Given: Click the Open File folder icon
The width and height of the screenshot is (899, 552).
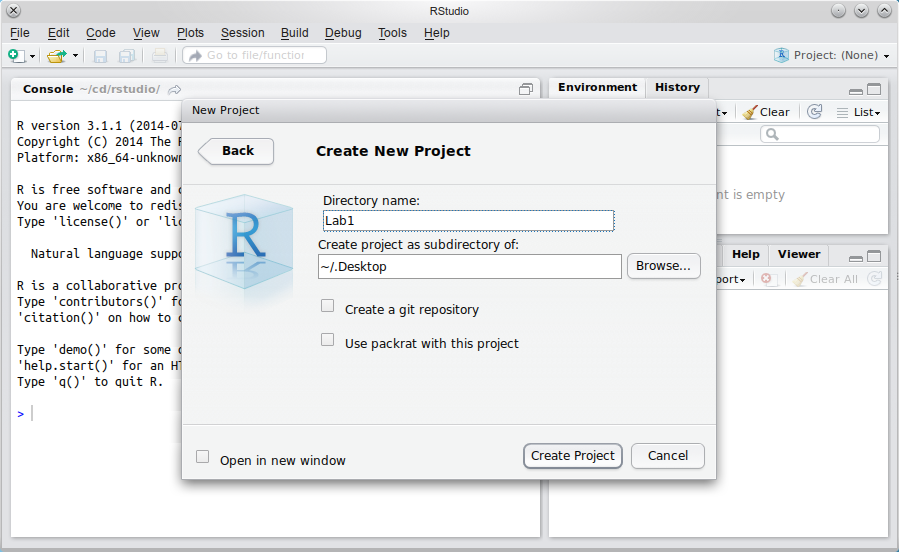Looking at the screenshot, I should [57, 56].
